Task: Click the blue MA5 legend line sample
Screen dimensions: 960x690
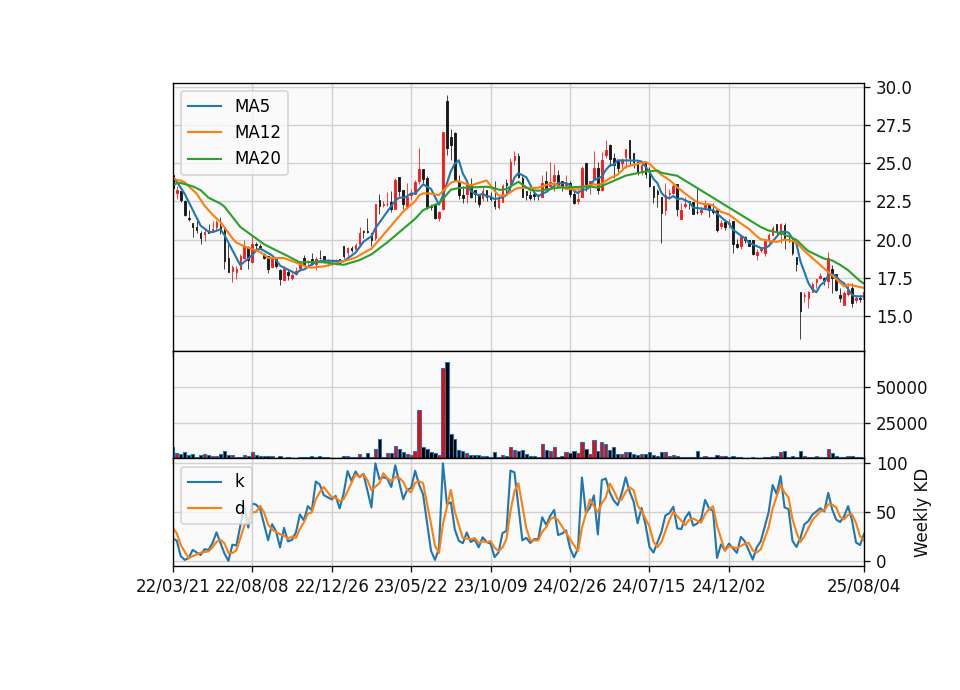Action: pos(204,106)
